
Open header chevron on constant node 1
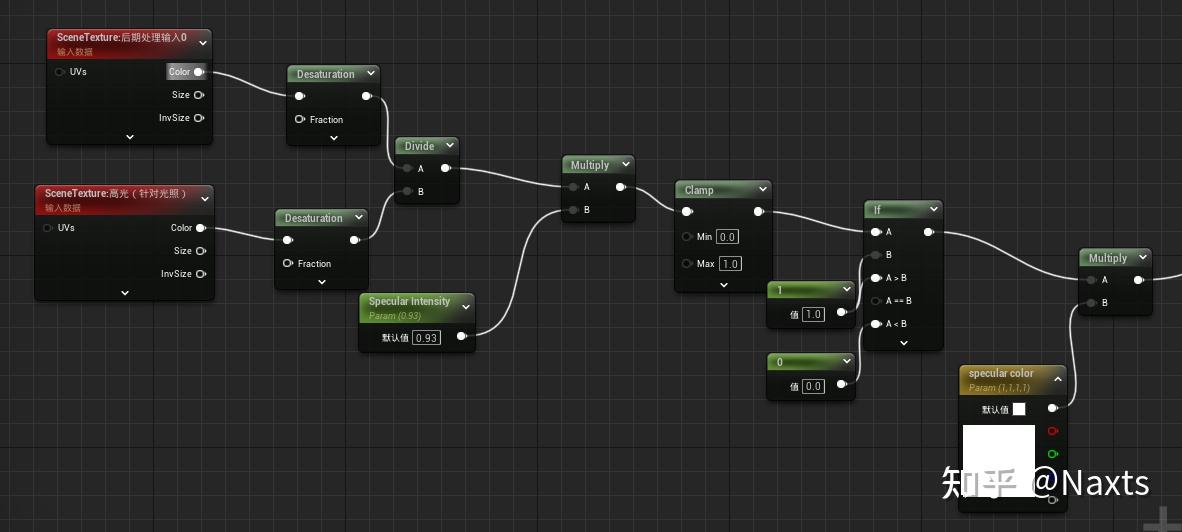(846, 290)
